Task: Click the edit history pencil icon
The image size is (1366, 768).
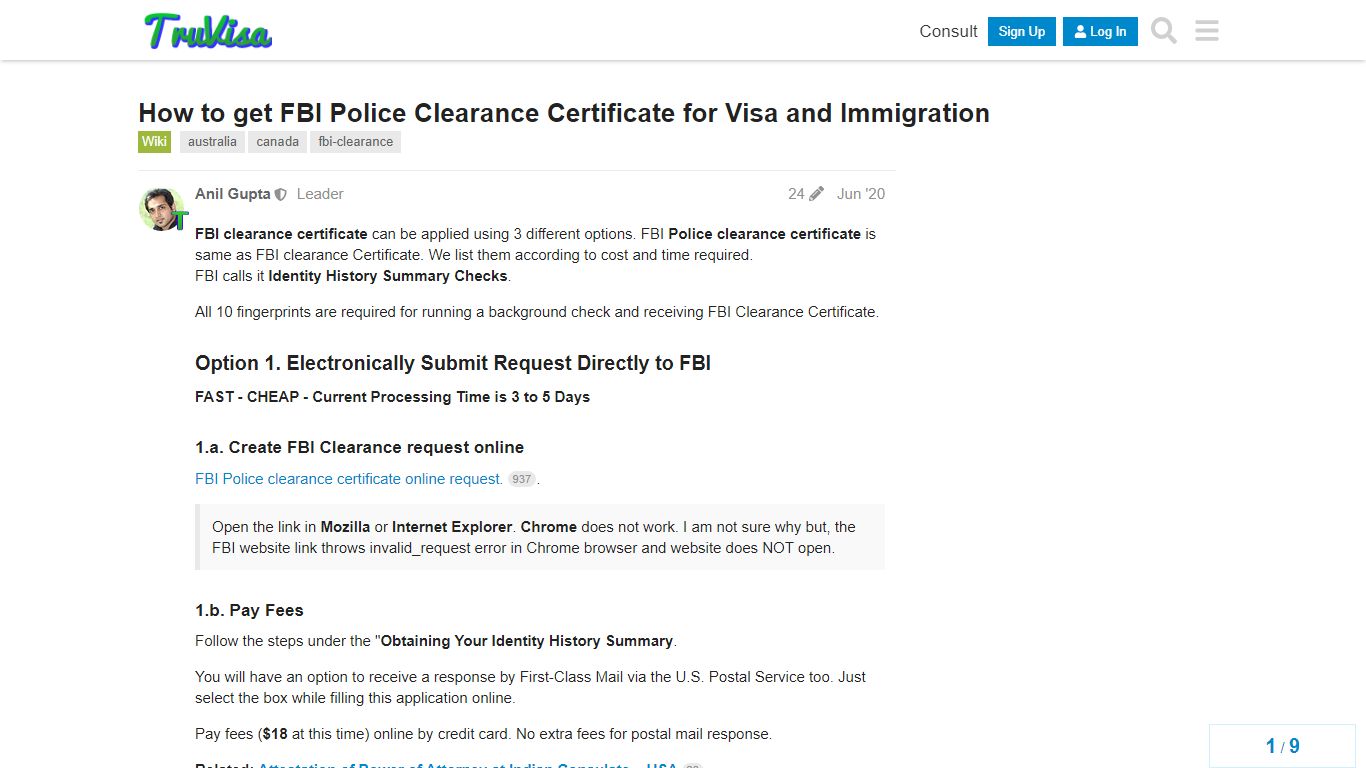Action: point(816,194)
